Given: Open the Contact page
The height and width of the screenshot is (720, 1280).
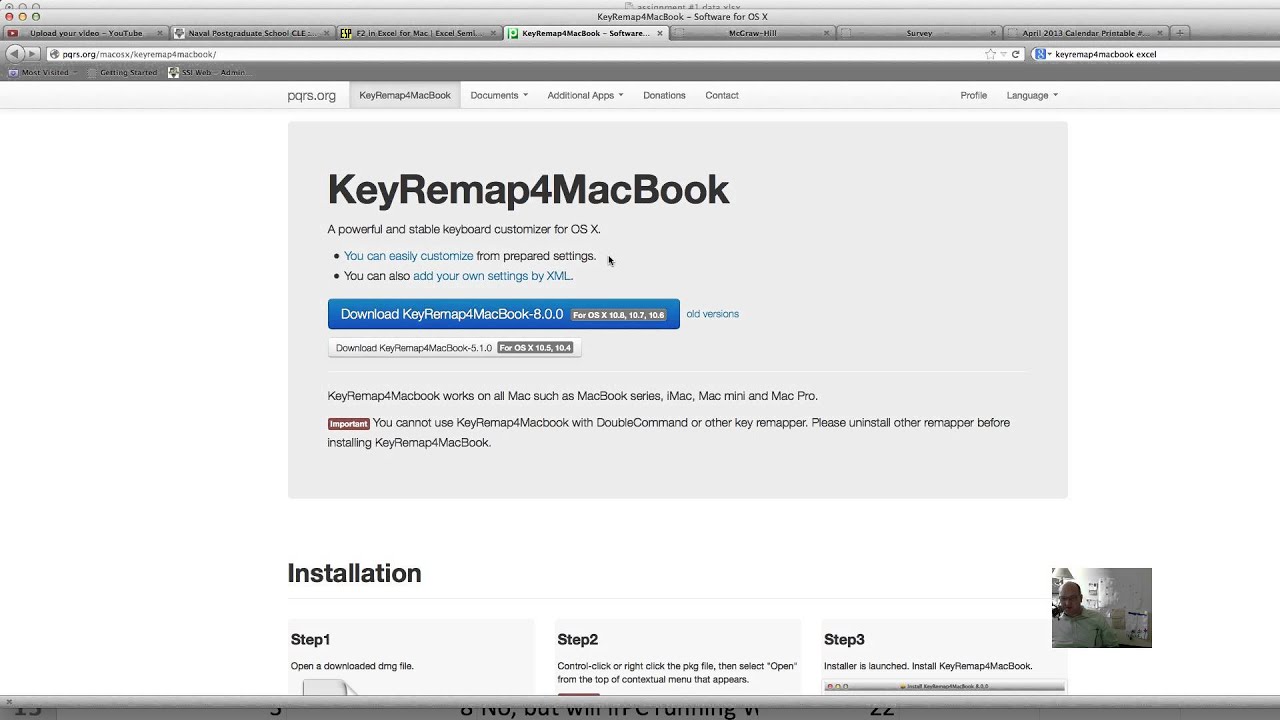Looking at the screenshot, I should pos(722,95).
